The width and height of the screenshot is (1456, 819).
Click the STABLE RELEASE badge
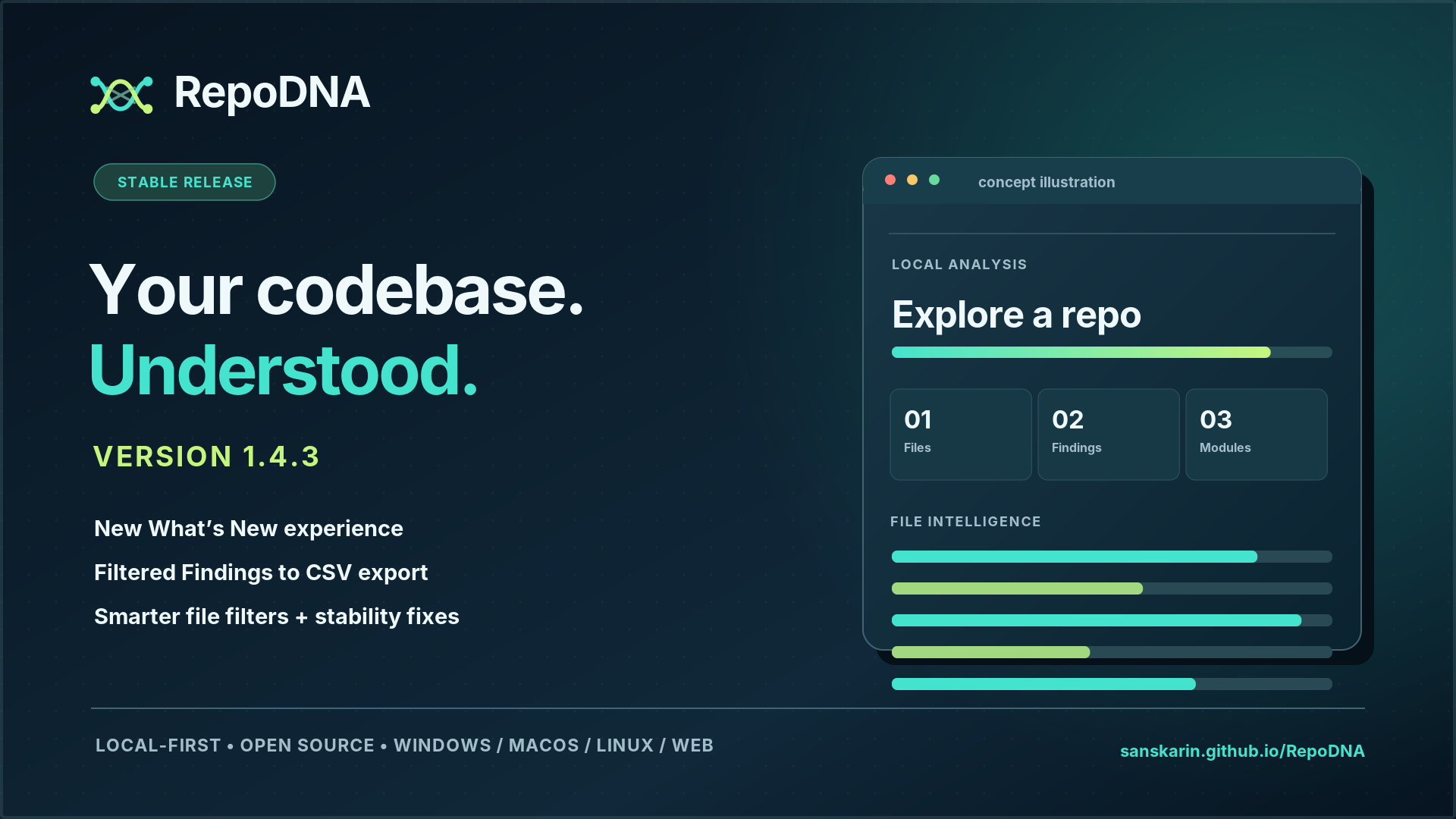pos(184,182)
